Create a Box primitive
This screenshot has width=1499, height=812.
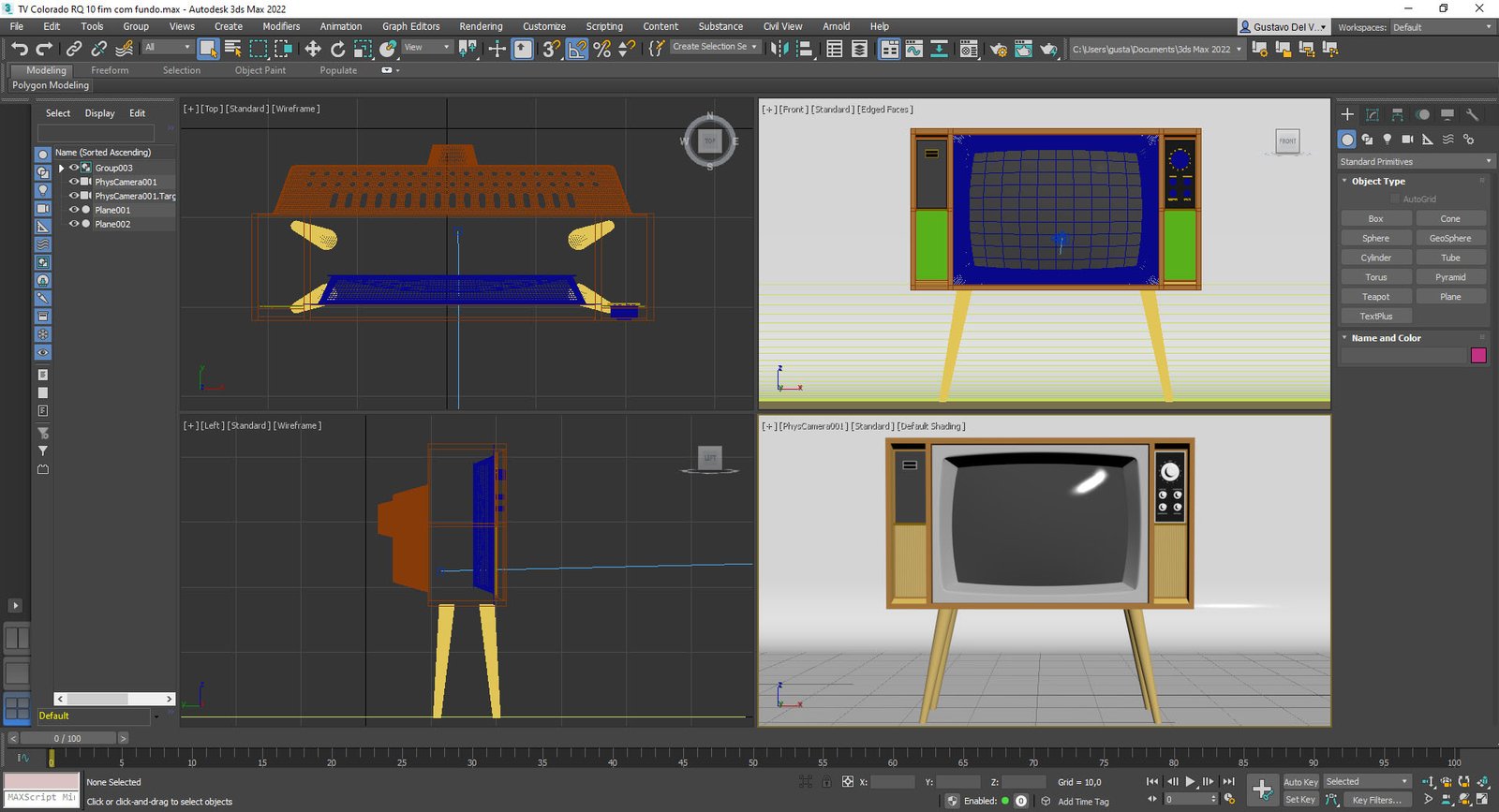pyautogui.click(x=1375, y=218)
